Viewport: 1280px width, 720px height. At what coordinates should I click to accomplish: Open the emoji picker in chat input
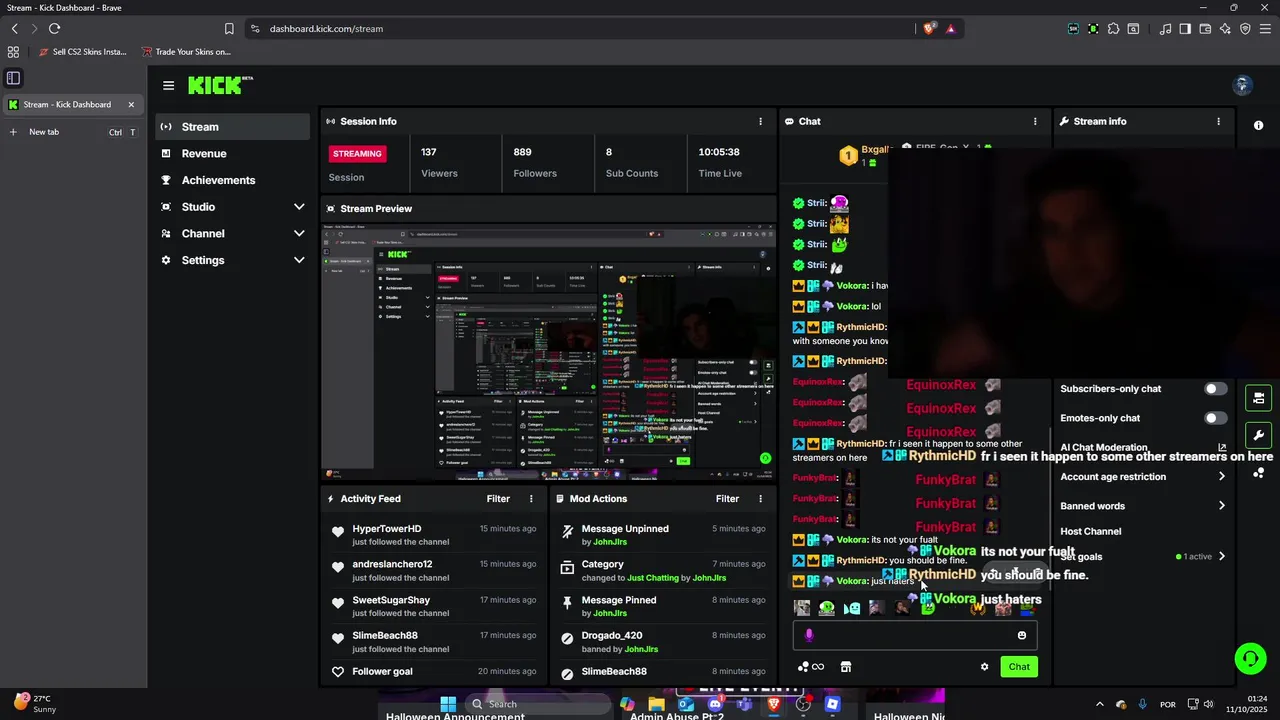pos(1022,635)
